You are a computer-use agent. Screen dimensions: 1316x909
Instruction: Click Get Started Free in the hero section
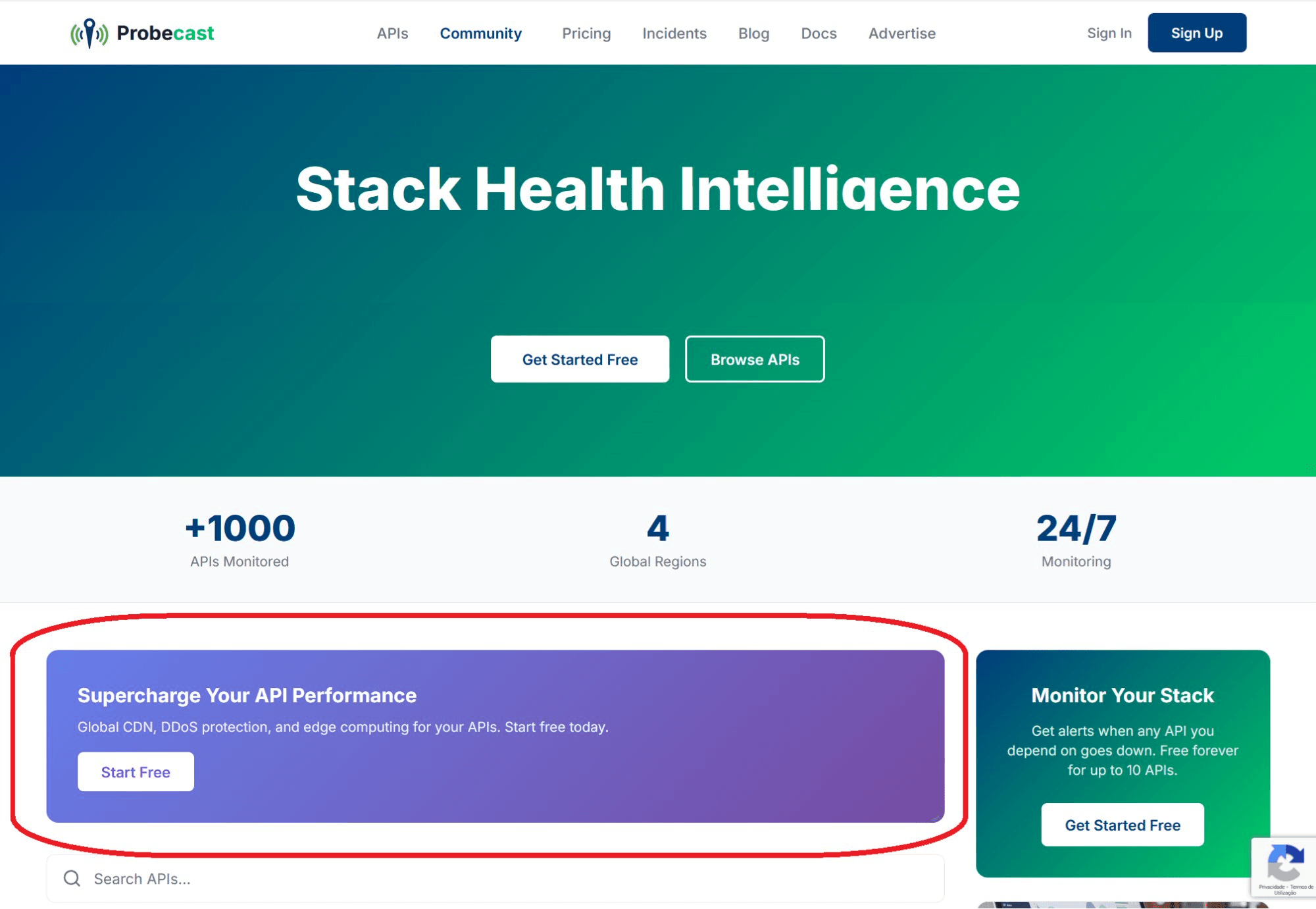(580, 359)
